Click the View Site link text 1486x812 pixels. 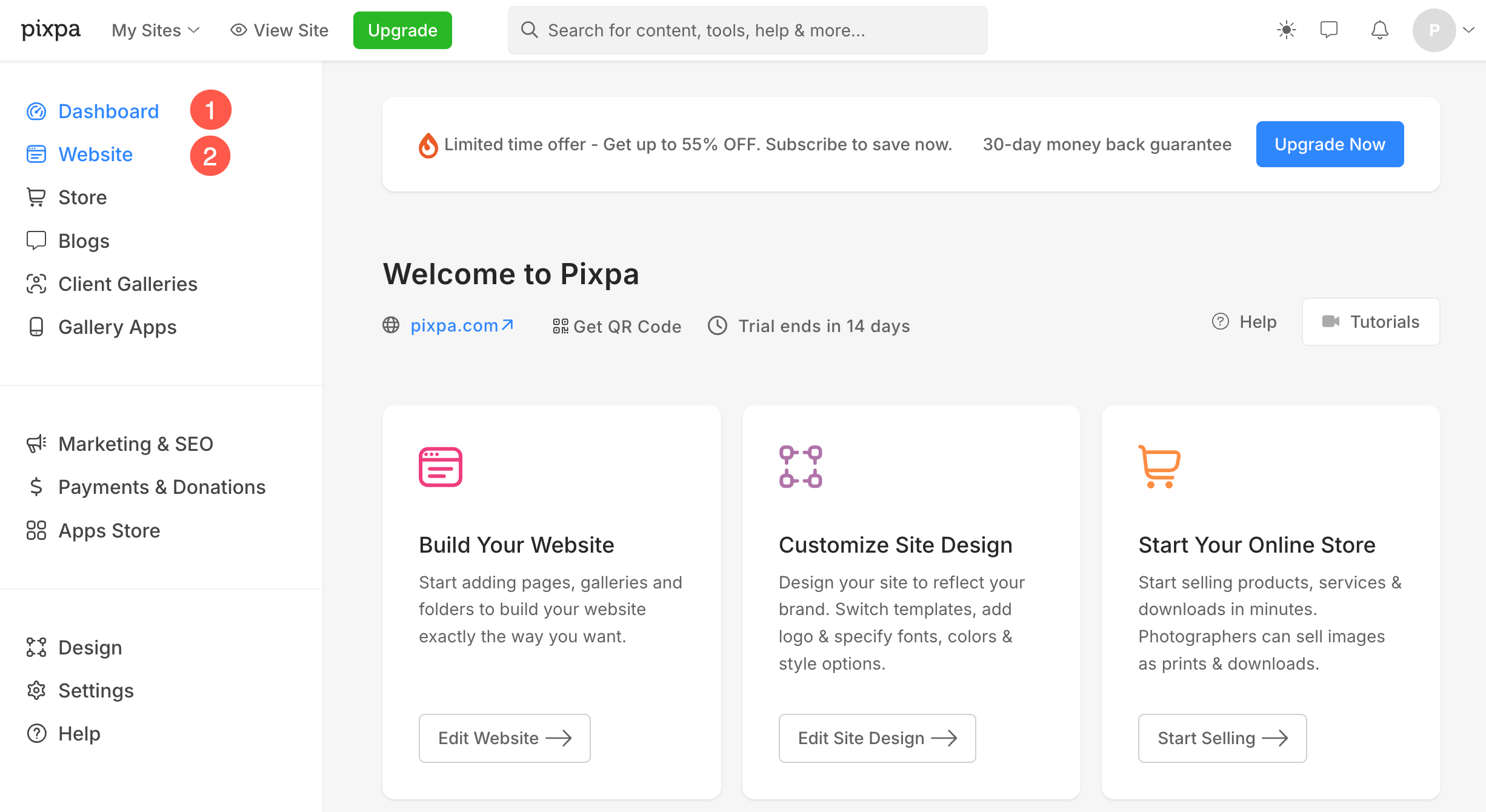coord(291,30)
